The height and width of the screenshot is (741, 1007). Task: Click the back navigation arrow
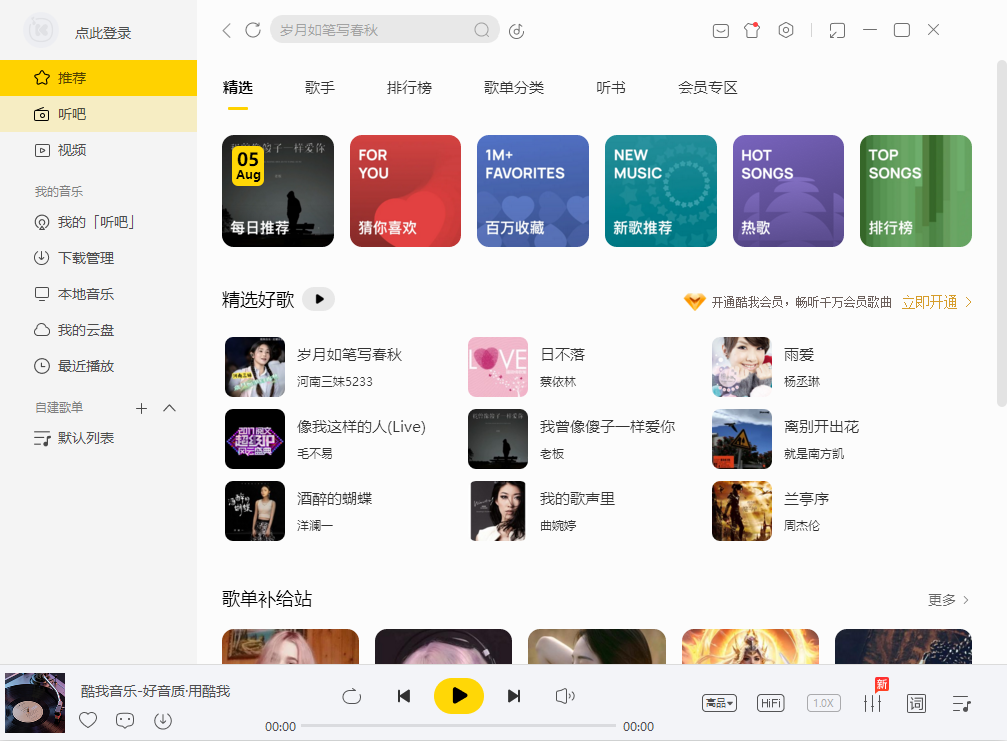(227, 30)
